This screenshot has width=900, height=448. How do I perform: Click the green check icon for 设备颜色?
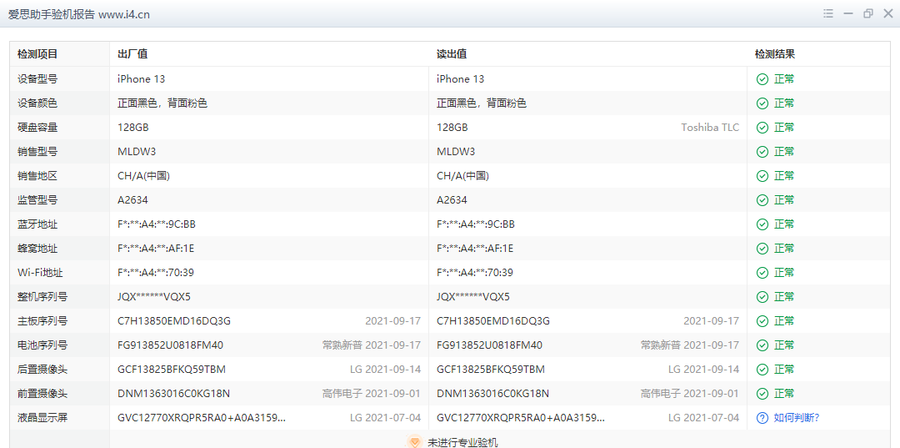[762, 103]
